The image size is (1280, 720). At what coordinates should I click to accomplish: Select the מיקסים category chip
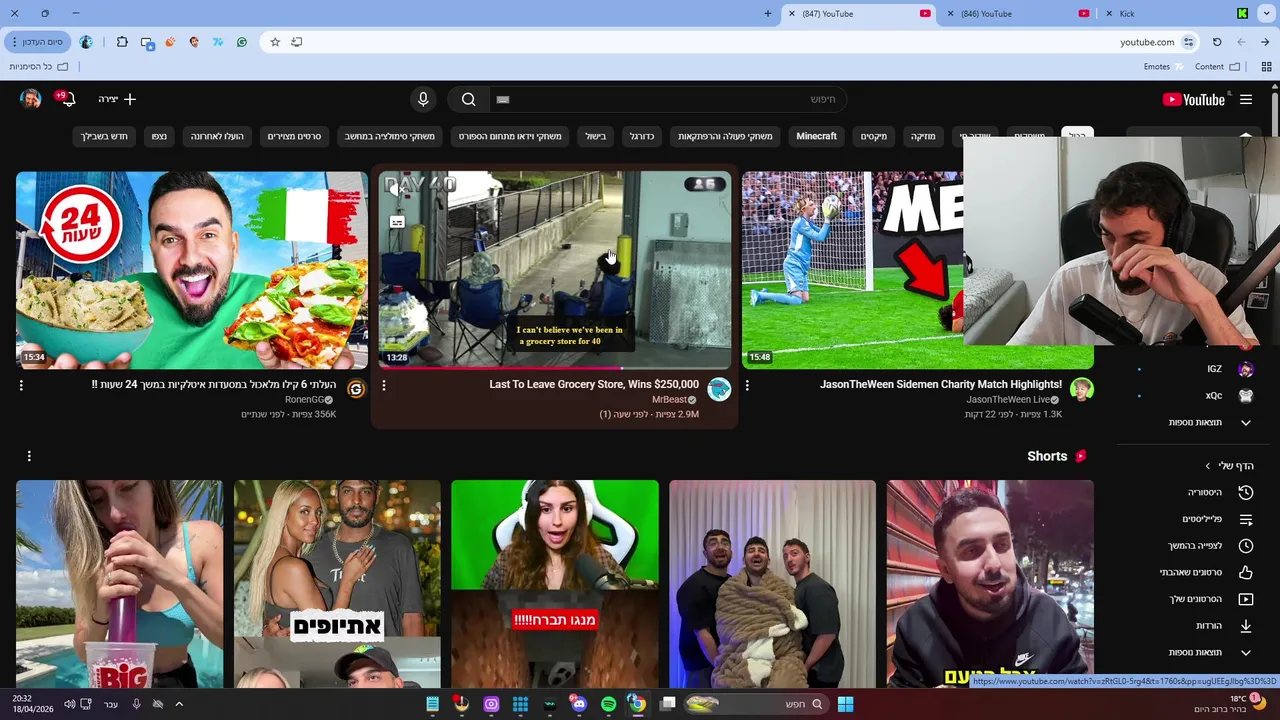[874, 136]
